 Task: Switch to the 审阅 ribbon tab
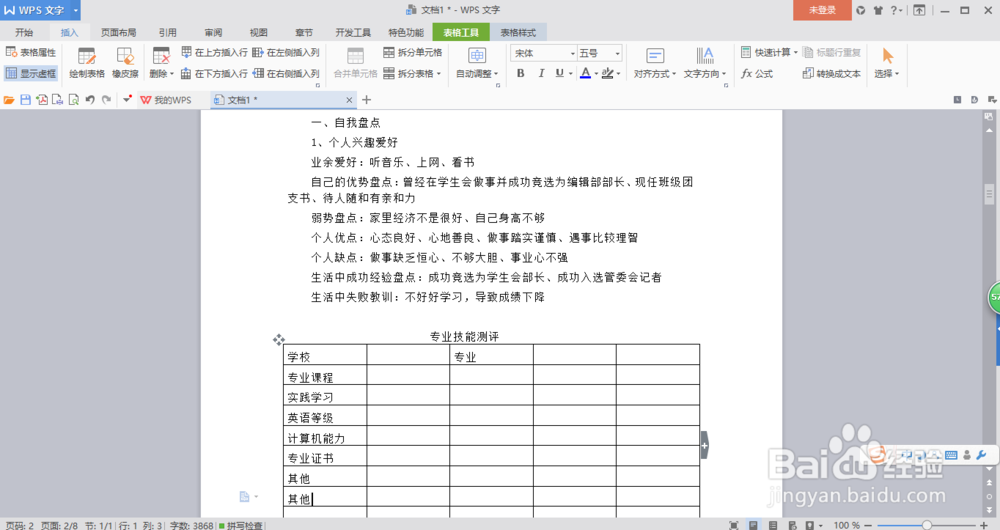click(213, 33)
